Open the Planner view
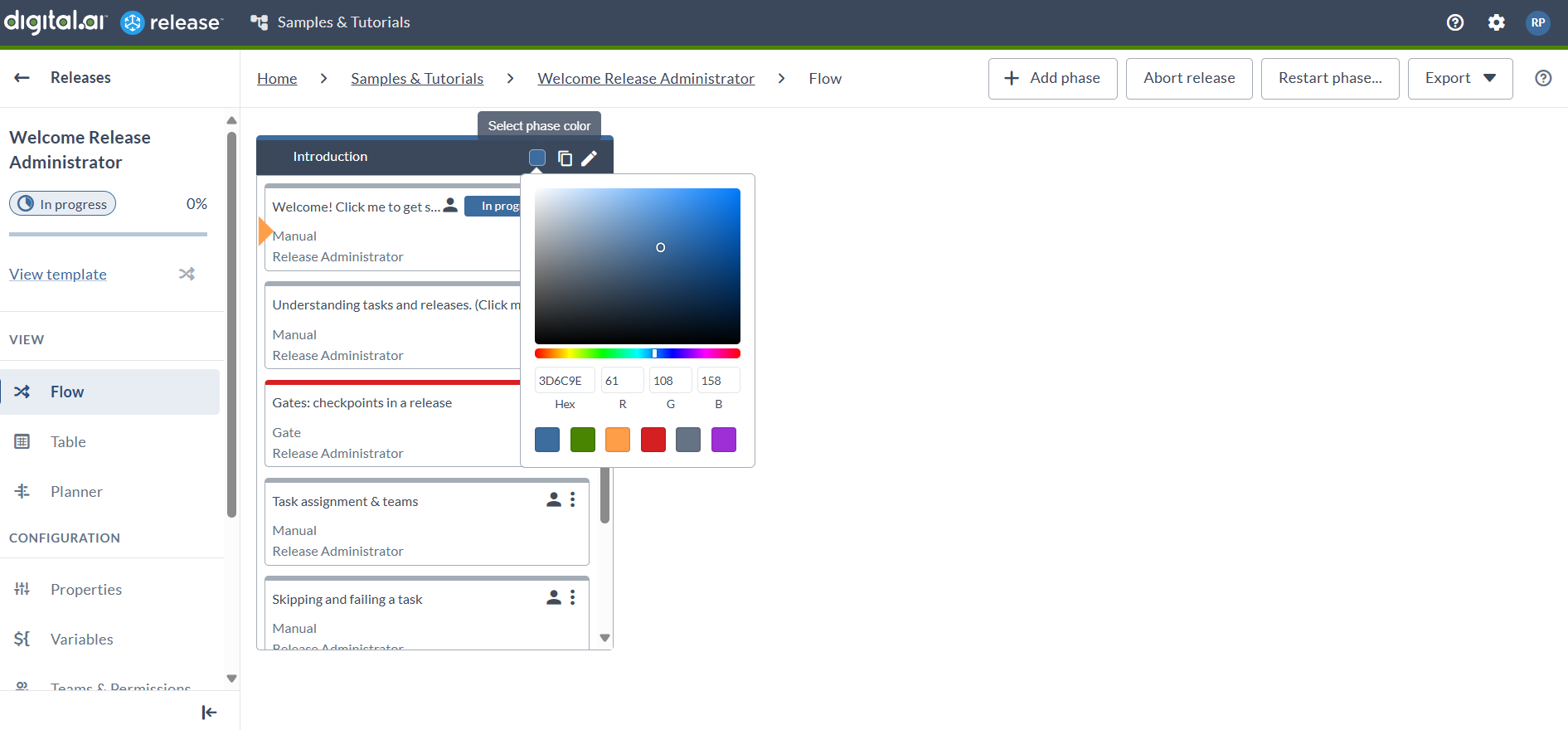This screenshot has width=1568, height=730. coord(76,491)
